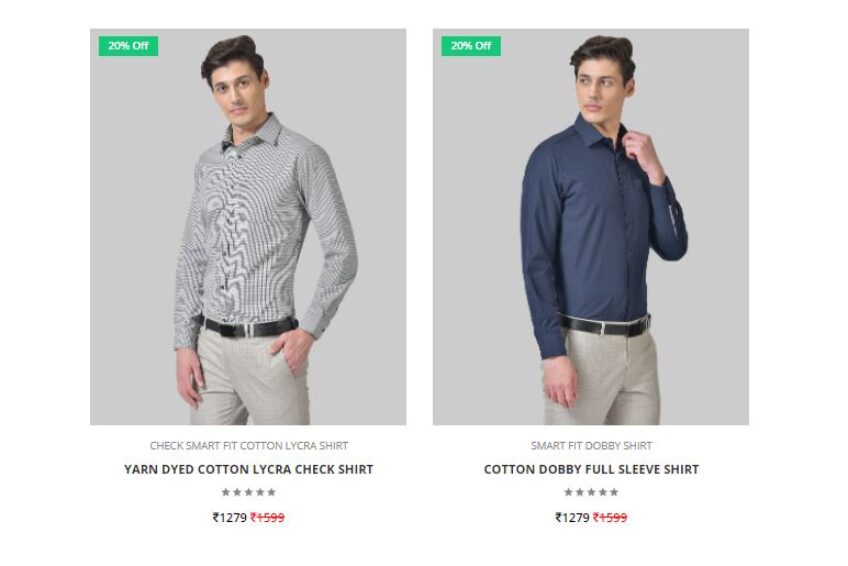The image size is (848, 566).
Task: Click the ₹1279 price of check shirt
Action: (x=230, y=517)
